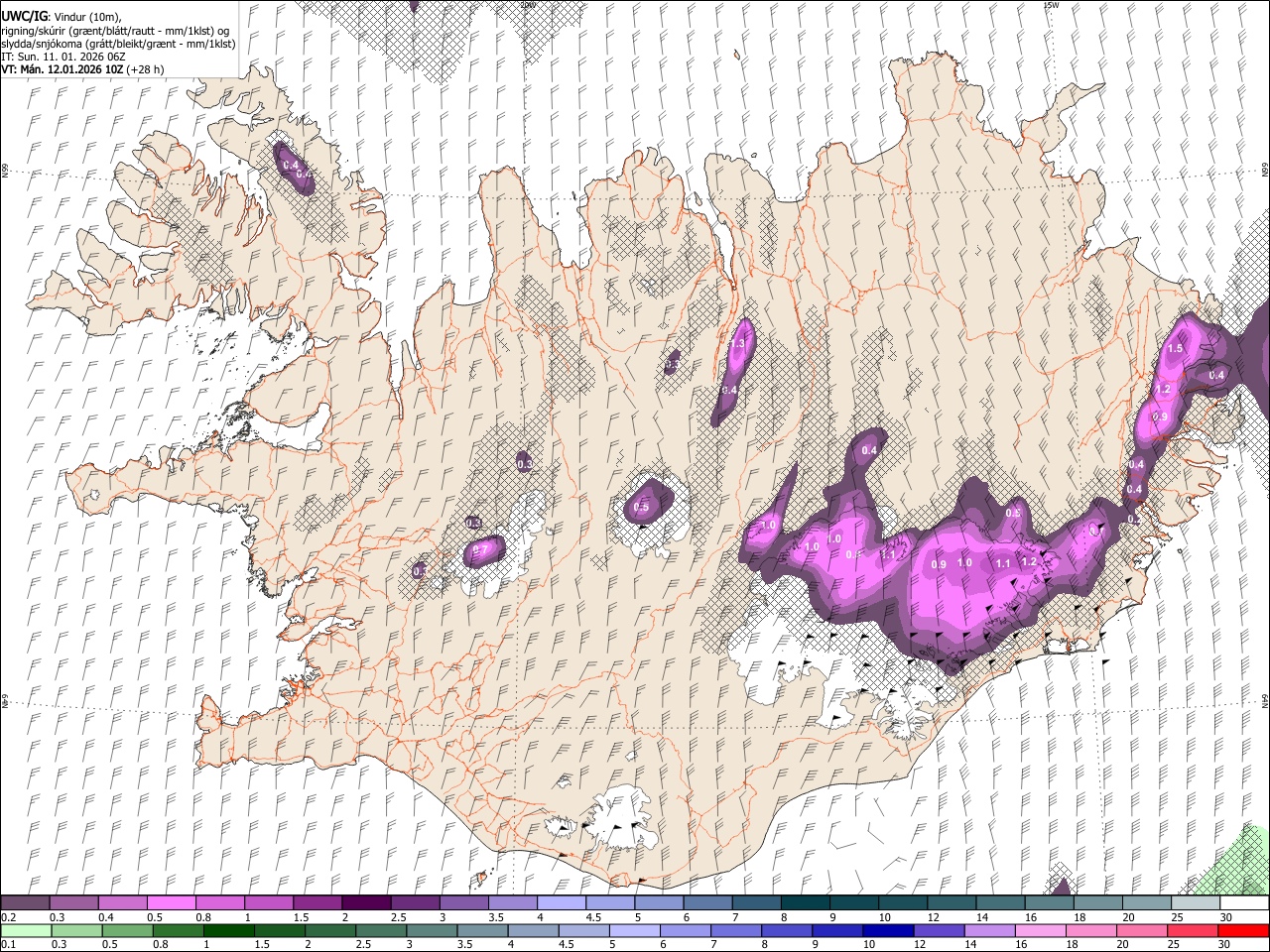This screenshot has height=952, width=1270.
Task: Click the 'IT: Sun. 11. 01. 2026 06Z' line
Action: [63, 57]
